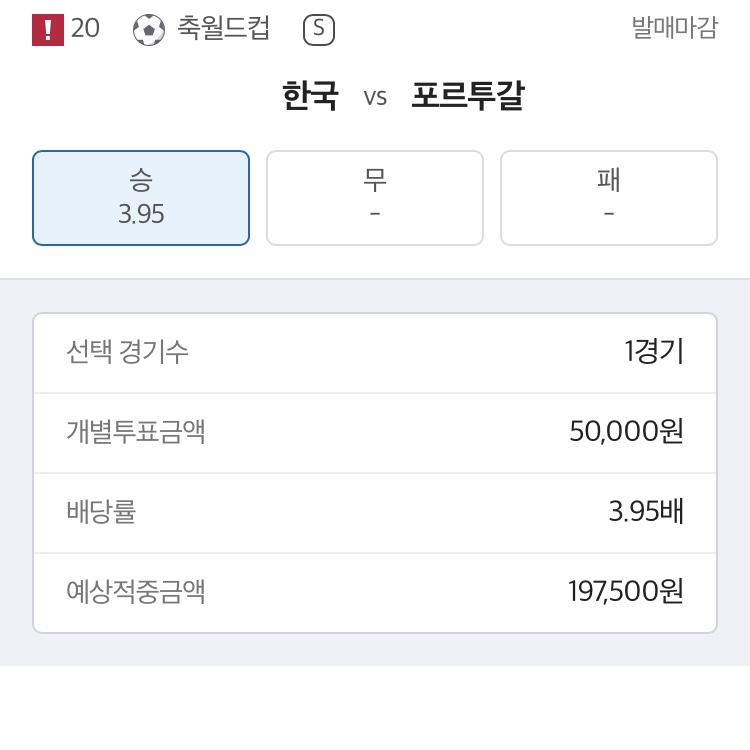The image size is (750, 750).
Task: Click the 3.95배 odds value
Action: coord(646,512)
